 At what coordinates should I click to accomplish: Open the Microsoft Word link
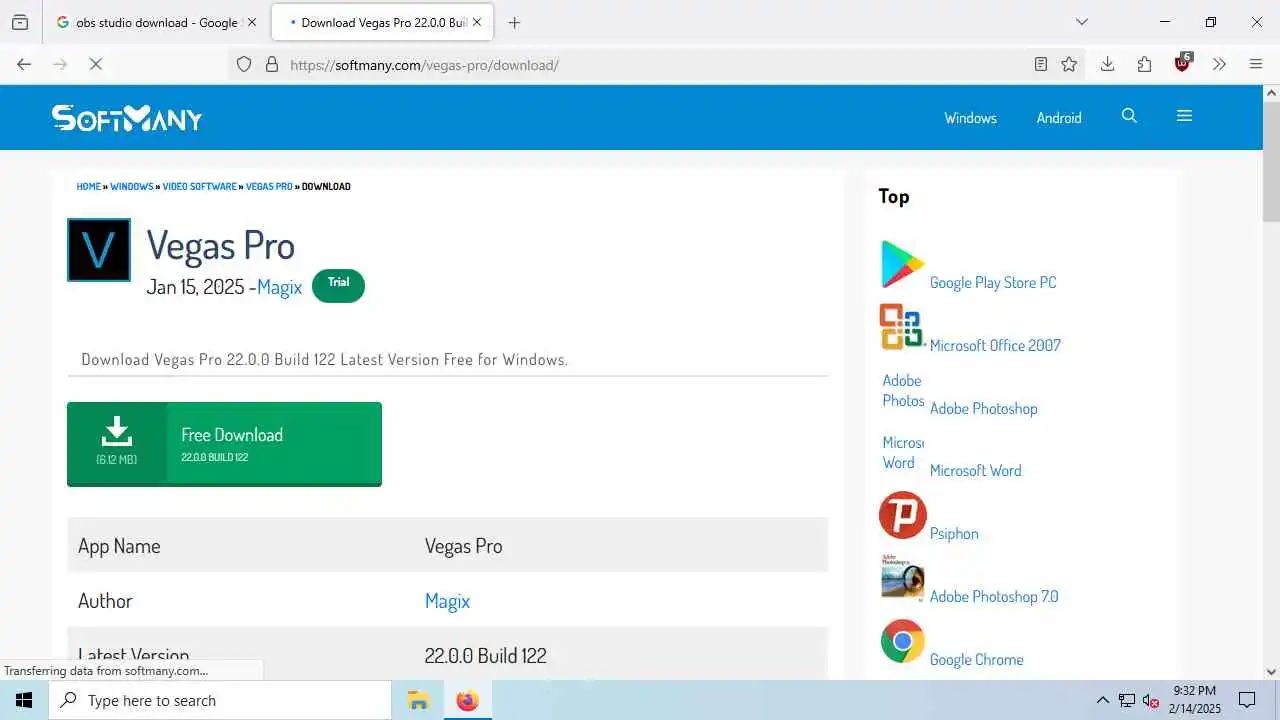coord(976,470)
